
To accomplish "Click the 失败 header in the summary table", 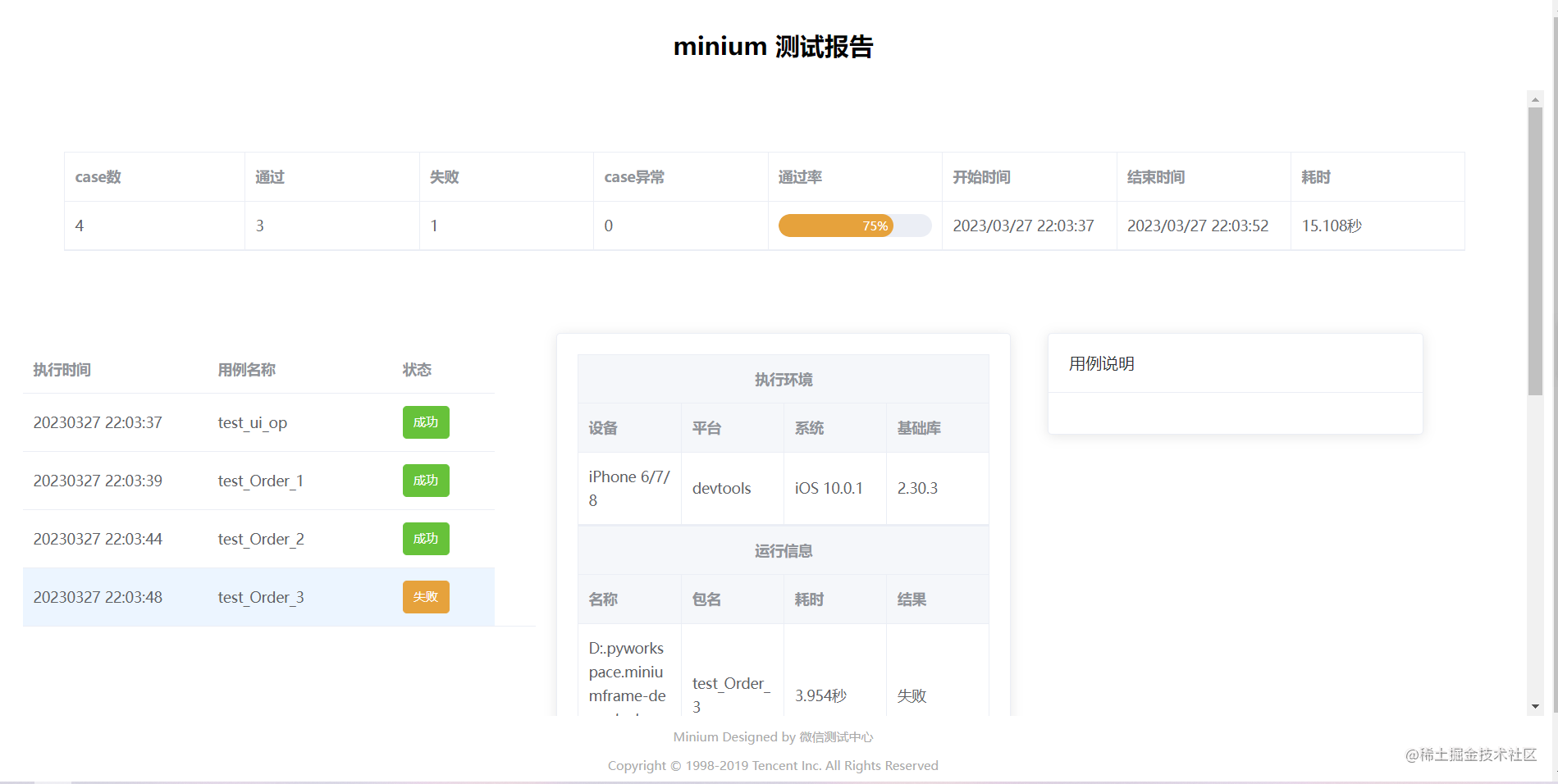I will 445,177.
